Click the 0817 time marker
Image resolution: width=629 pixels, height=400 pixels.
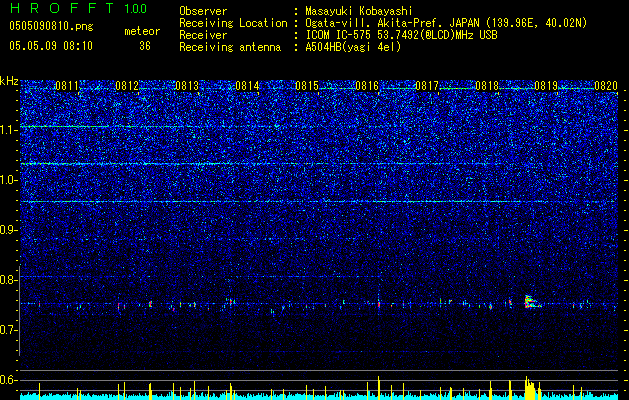click(x=427, y=85)
